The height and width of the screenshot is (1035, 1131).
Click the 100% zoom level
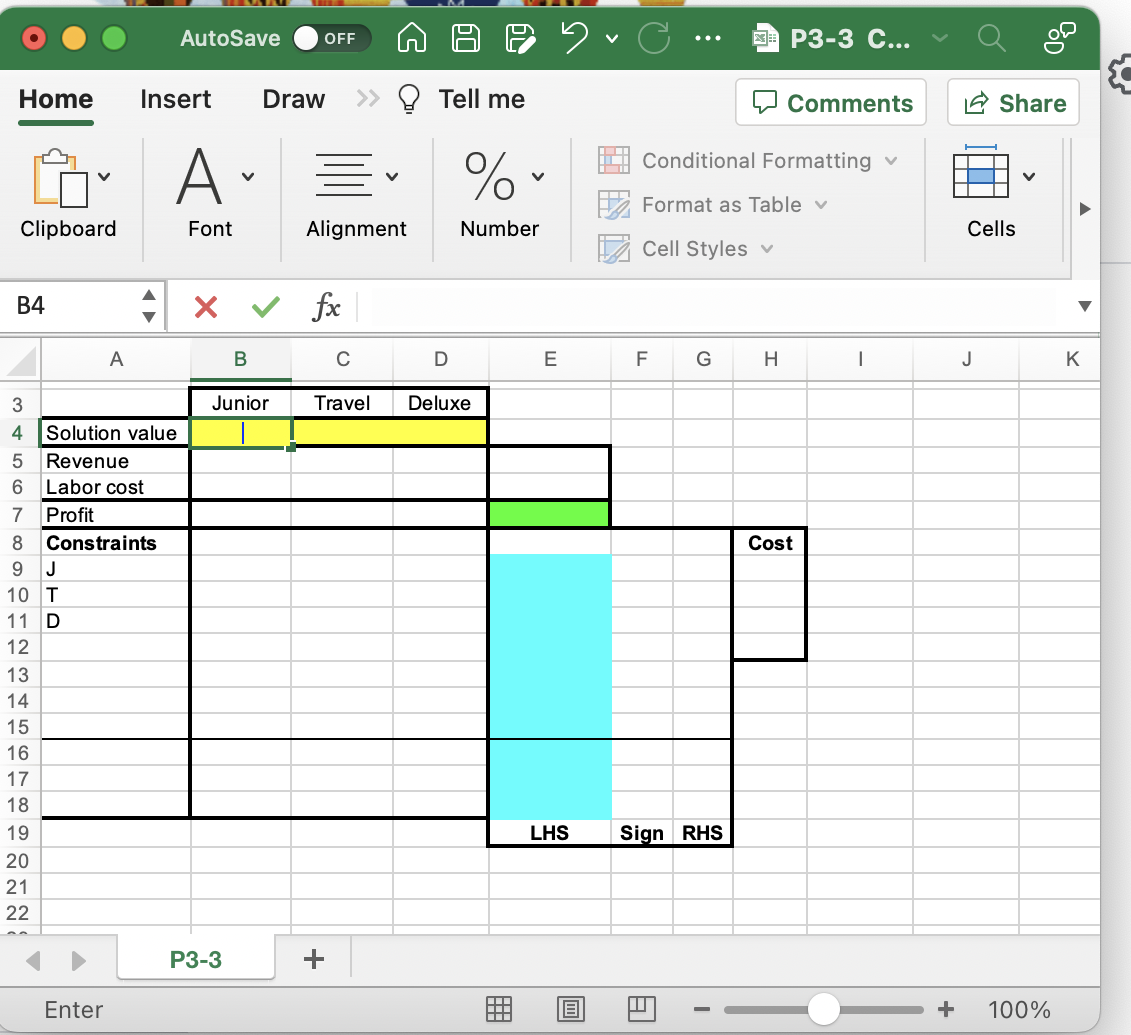click(x=1018, y=1009)
